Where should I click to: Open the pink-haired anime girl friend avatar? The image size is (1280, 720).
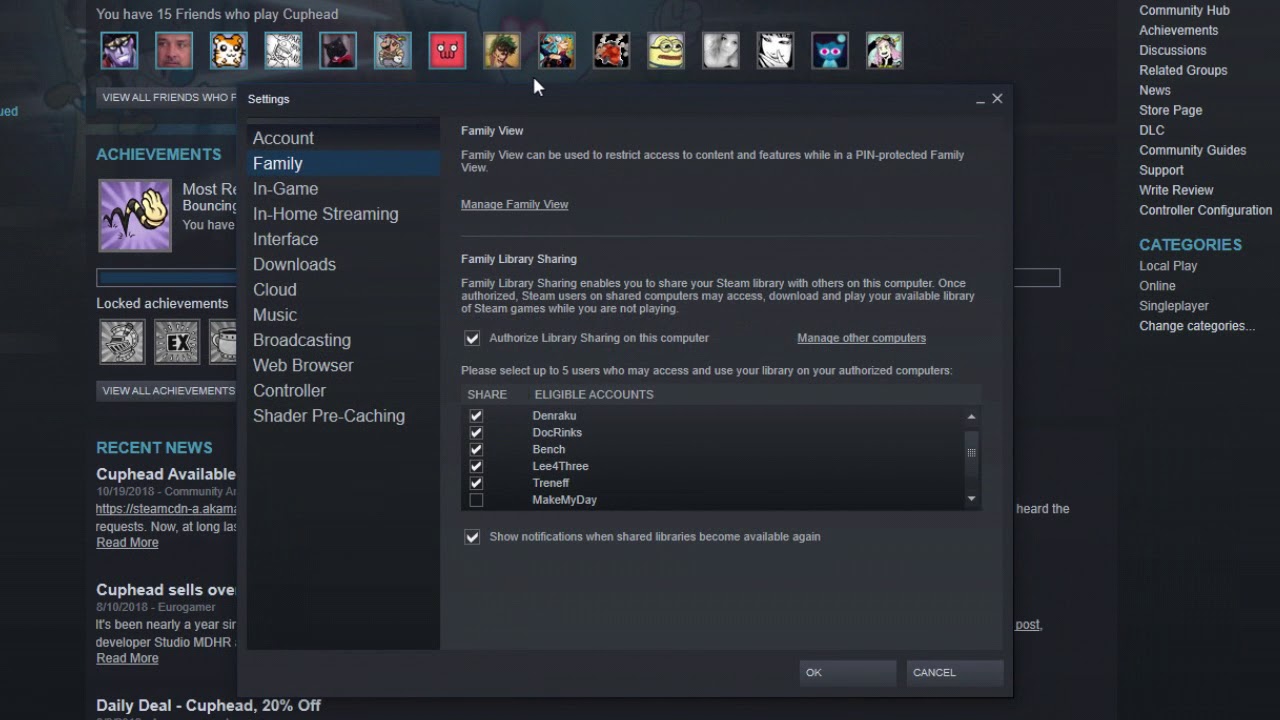(x=885, y=51)
